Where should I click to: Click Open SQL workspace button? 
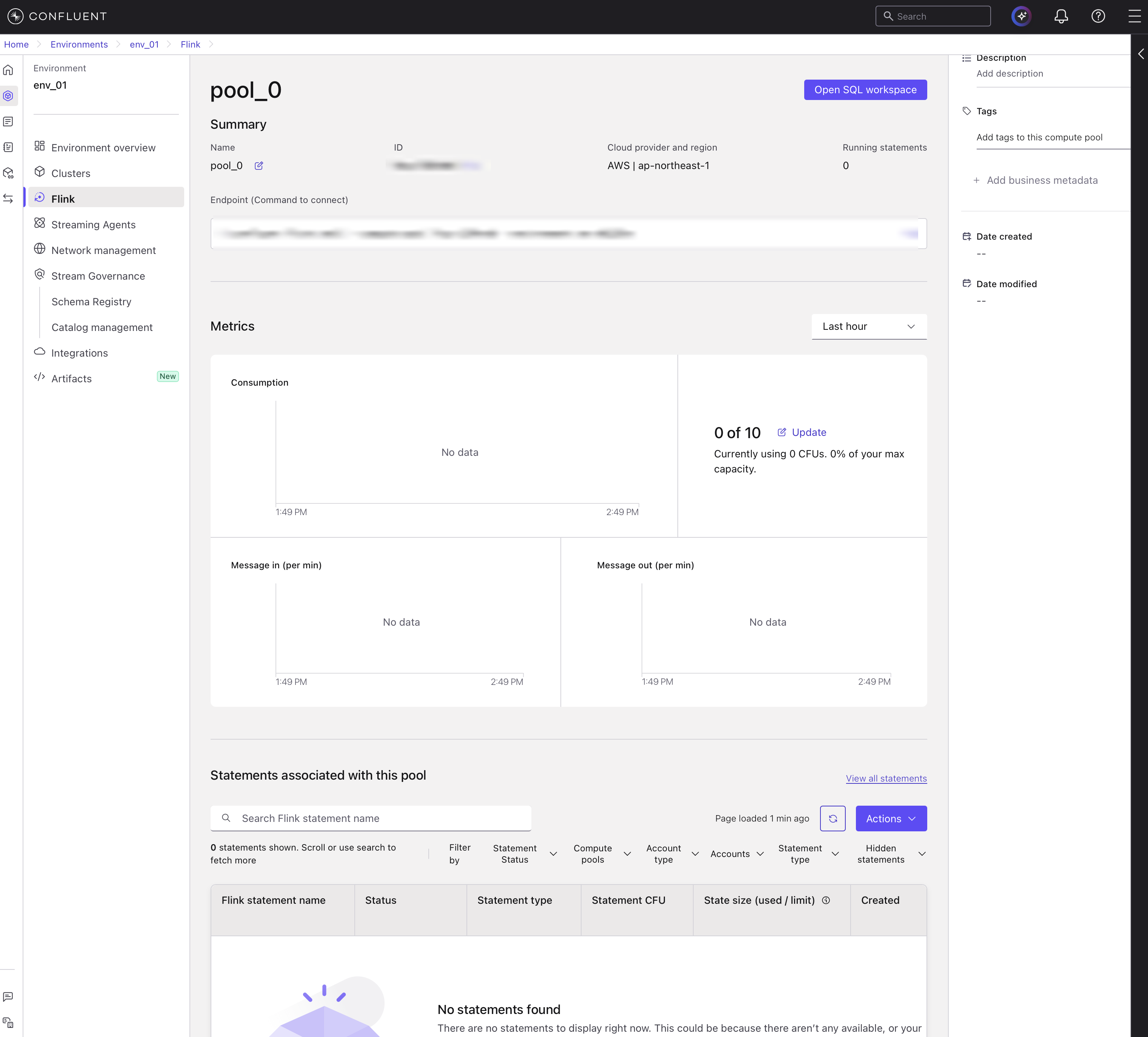[866, 89]
